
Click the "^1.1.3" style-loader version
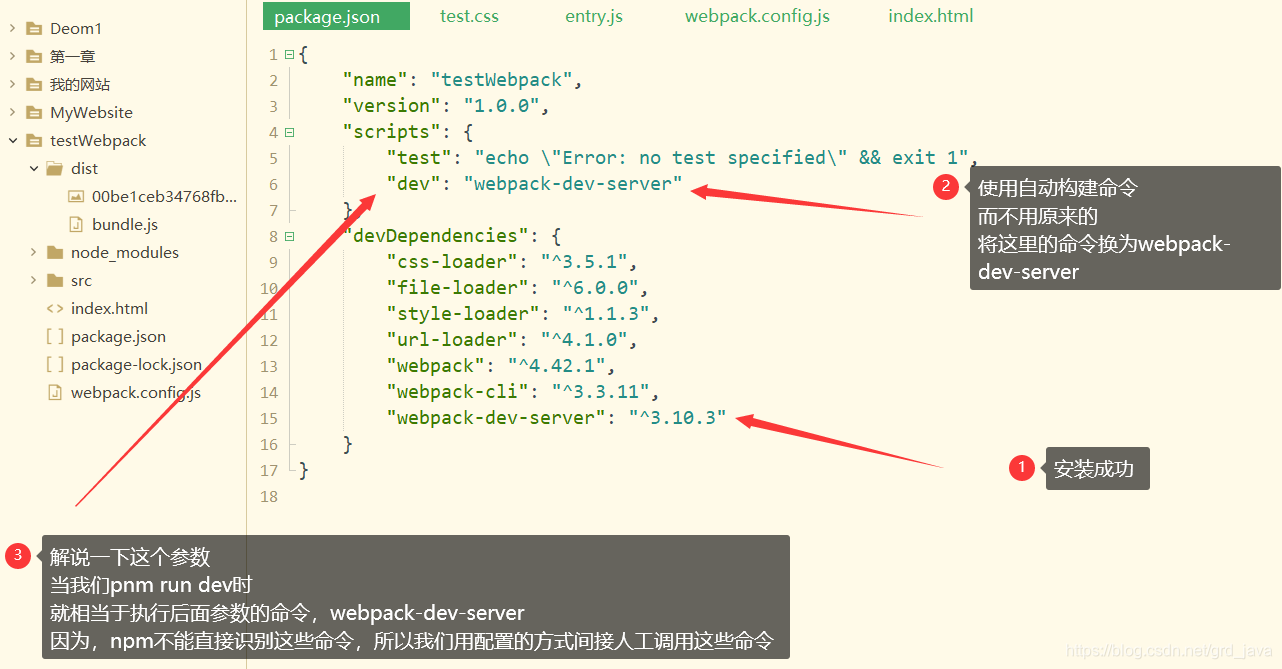tap(606, 314)
